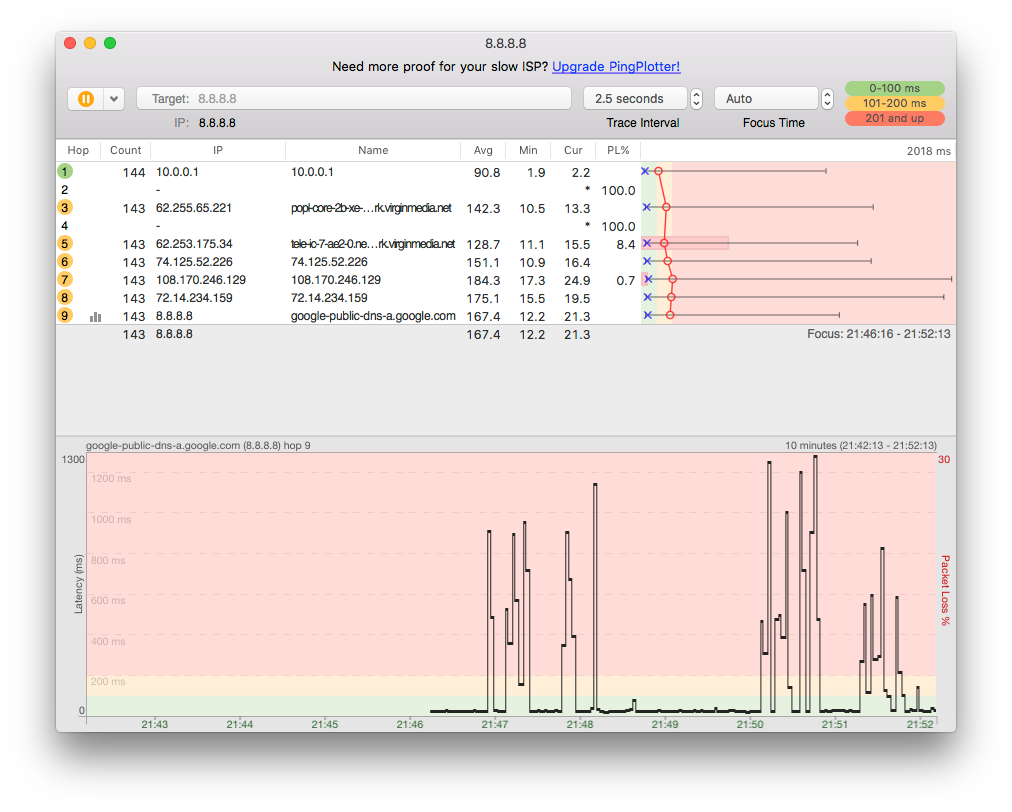
Task: Sort by the Name column header
Action: click(x=373, y=150)
